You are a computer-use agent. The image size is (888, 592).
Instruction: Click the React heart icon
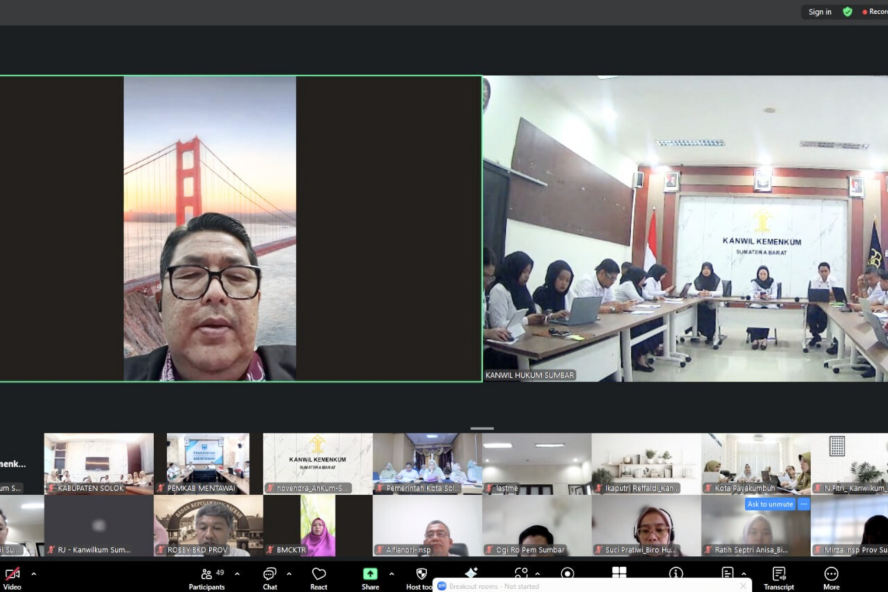[x=318, y=575]
